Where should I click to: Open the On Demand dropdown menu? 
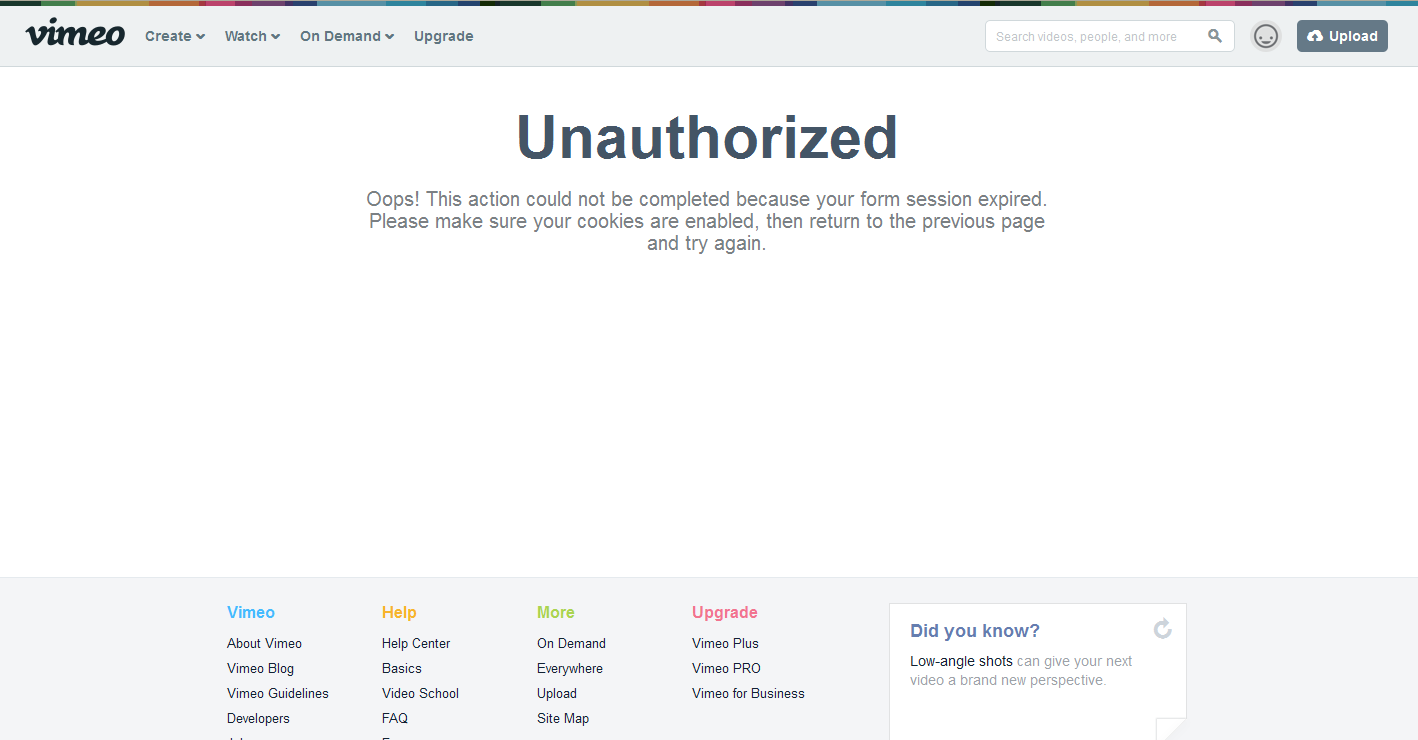[x=347, y=36]
